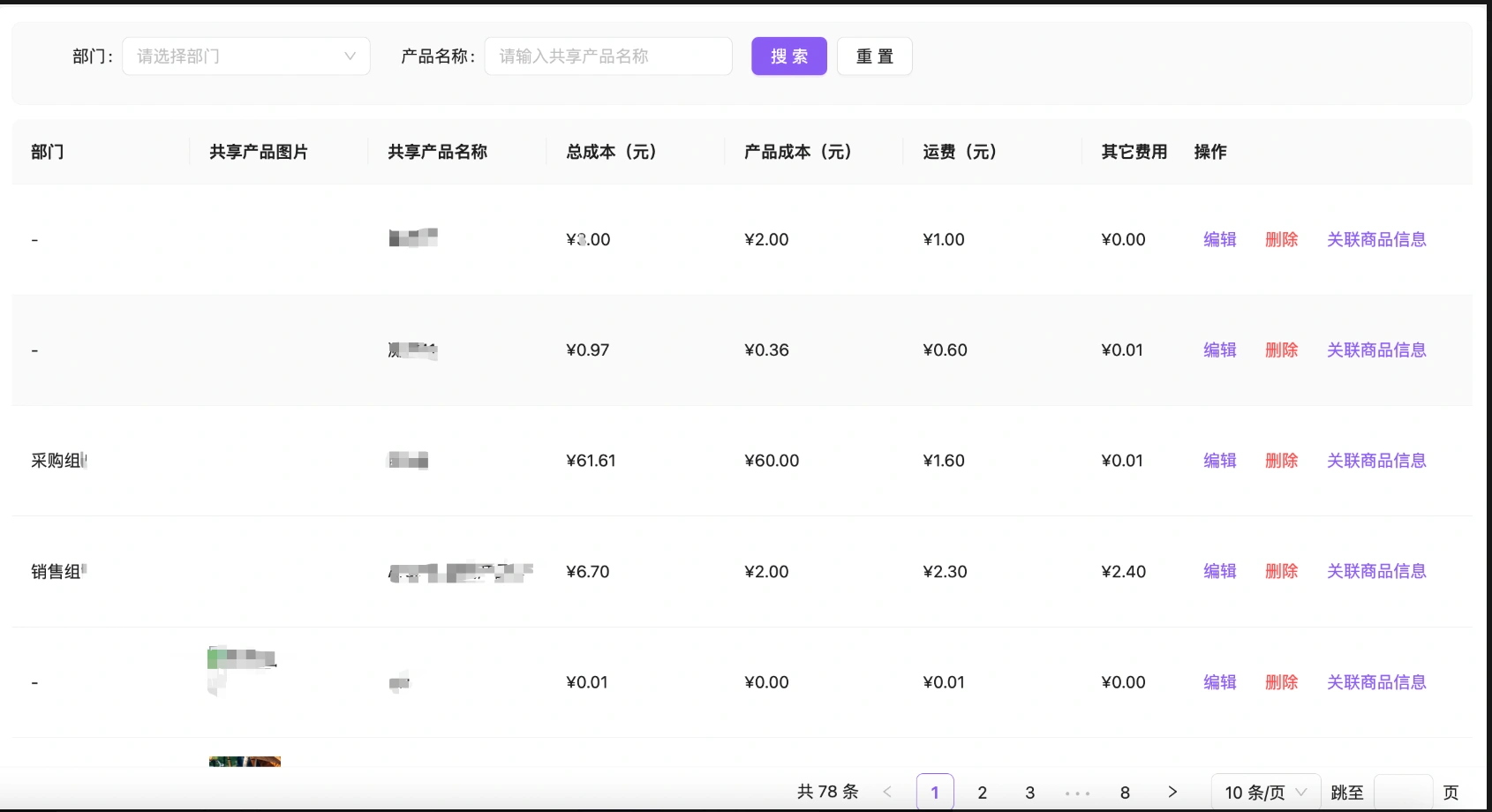This screenshot has height=812, width=1492.
Task: Click the next page arrow
Action: coord(1172,793)
